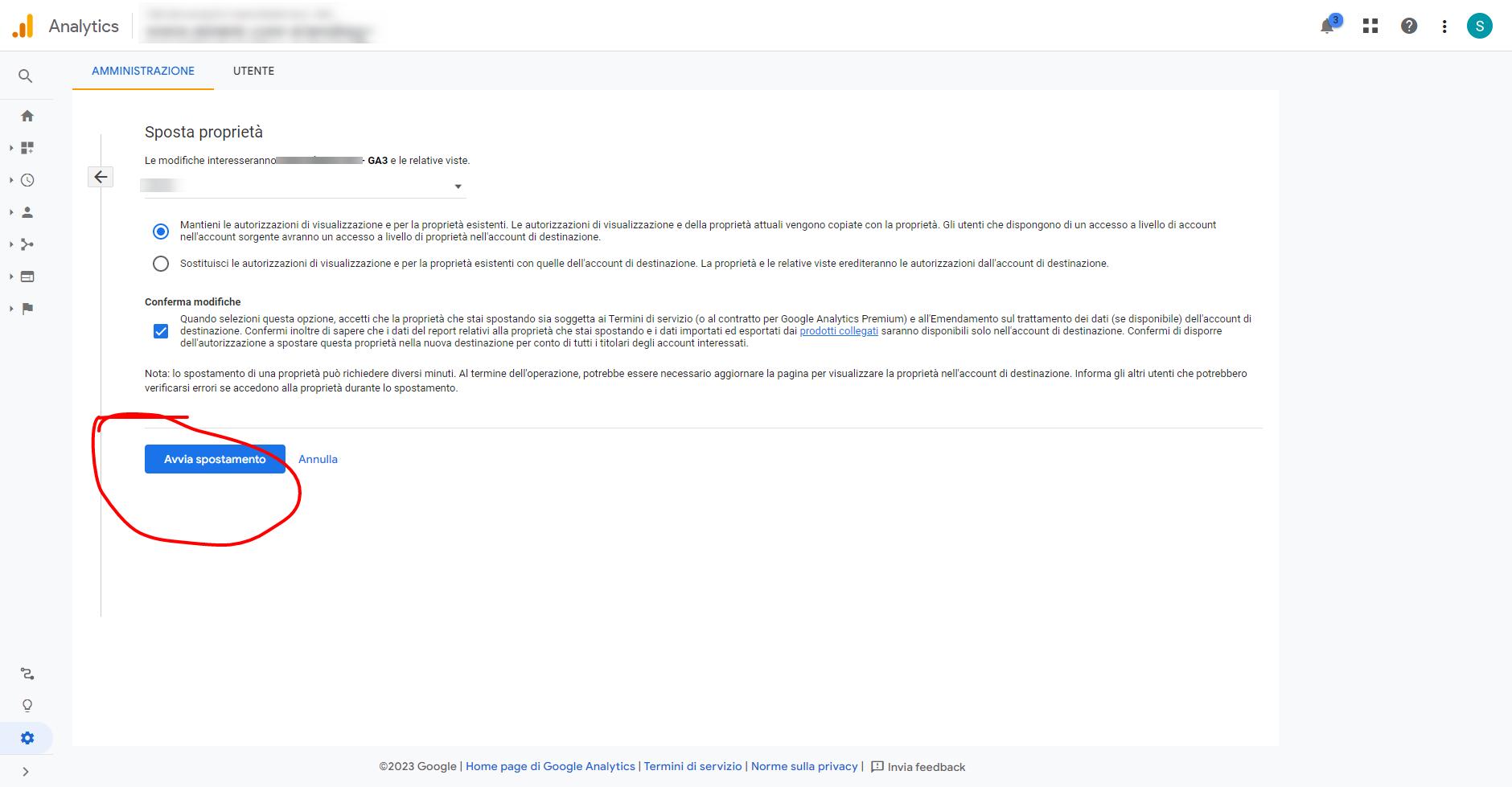Screen dimensions: 1512x787
Task: Open the 'prodotti collegati' link
Action: pos(839,331)
